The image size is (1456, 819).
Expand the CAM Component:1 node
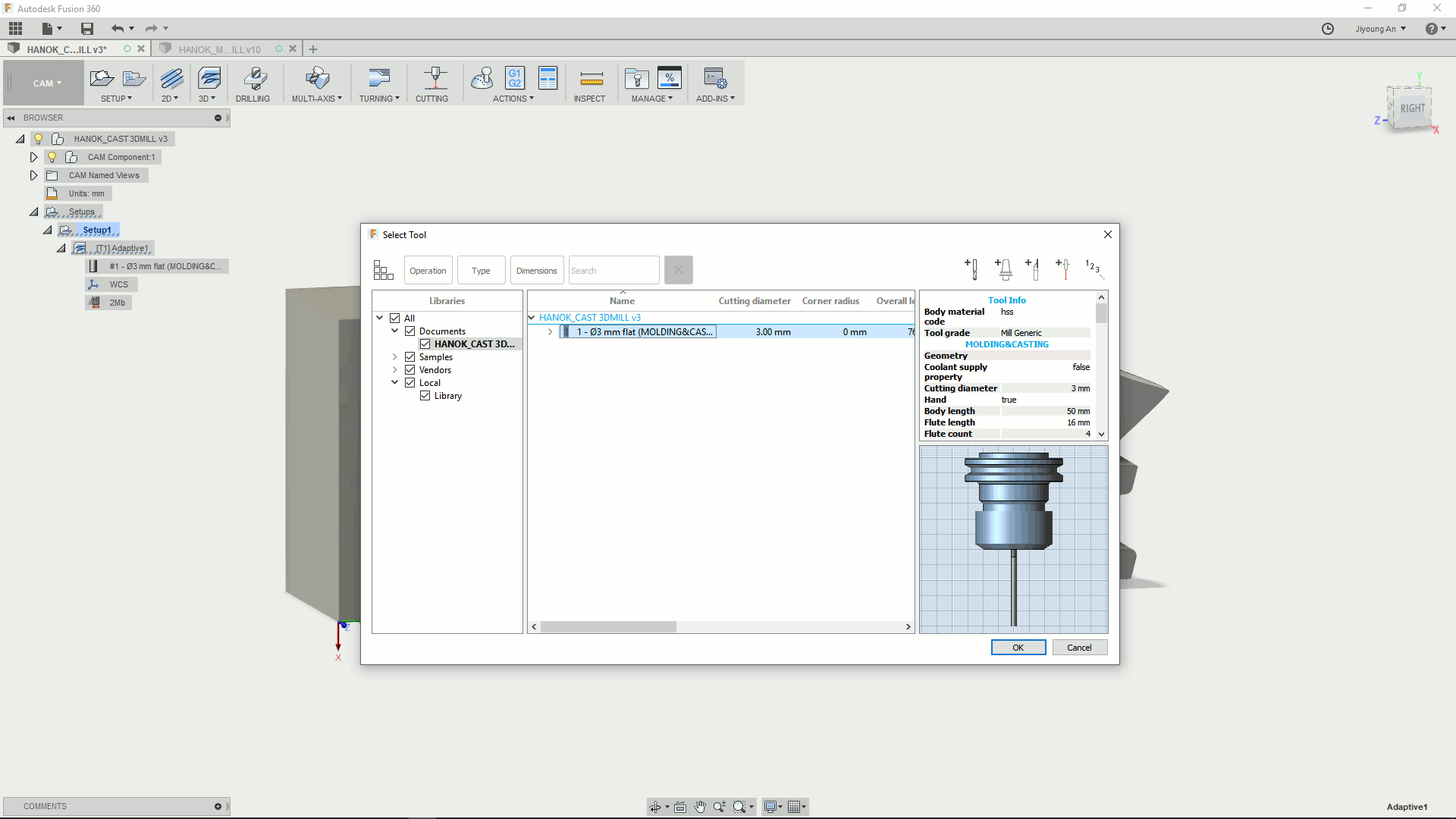point(33,157)
